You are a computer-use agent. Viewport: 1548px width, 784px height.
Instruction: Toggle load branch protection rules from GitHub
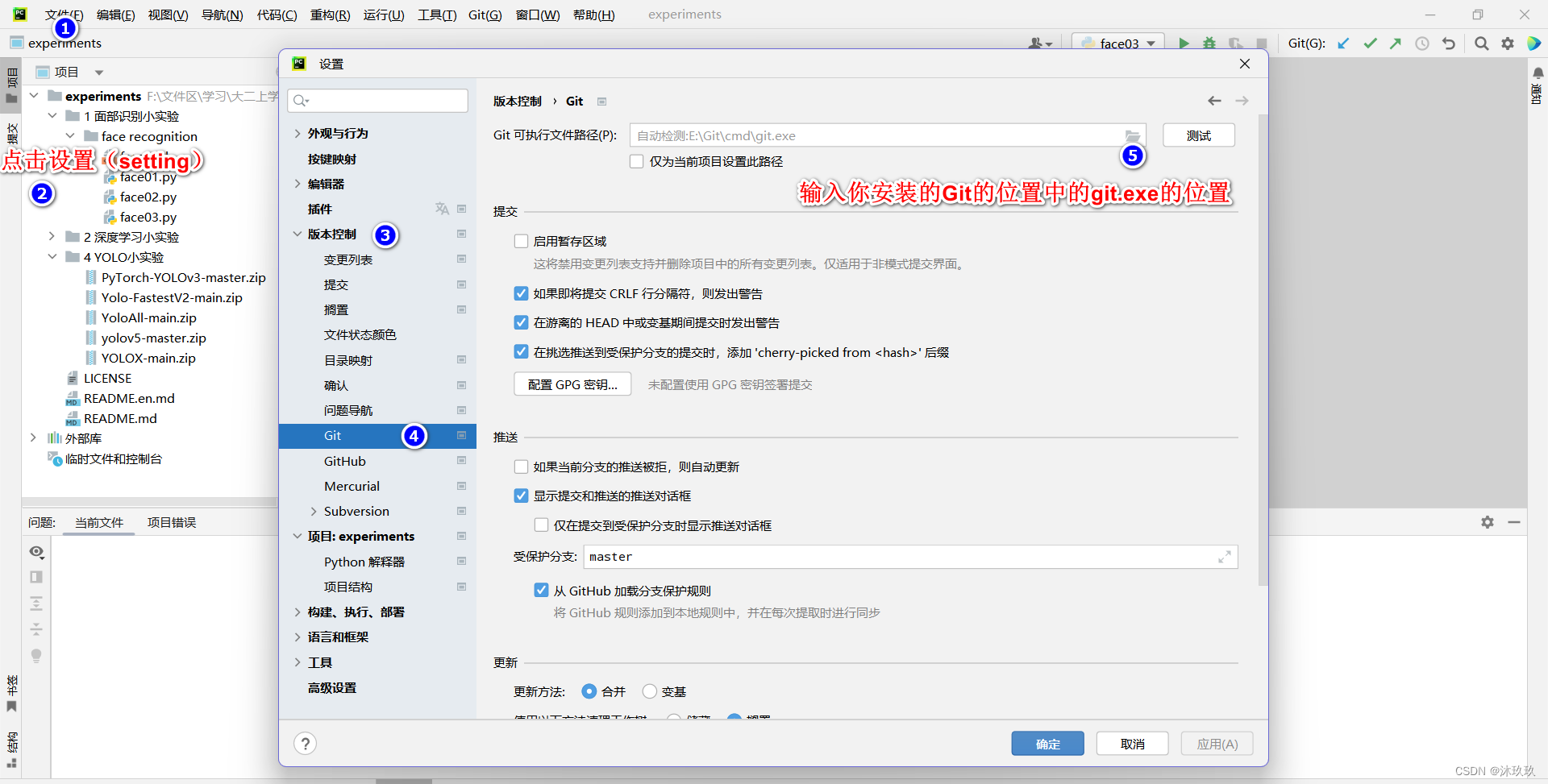541,591
